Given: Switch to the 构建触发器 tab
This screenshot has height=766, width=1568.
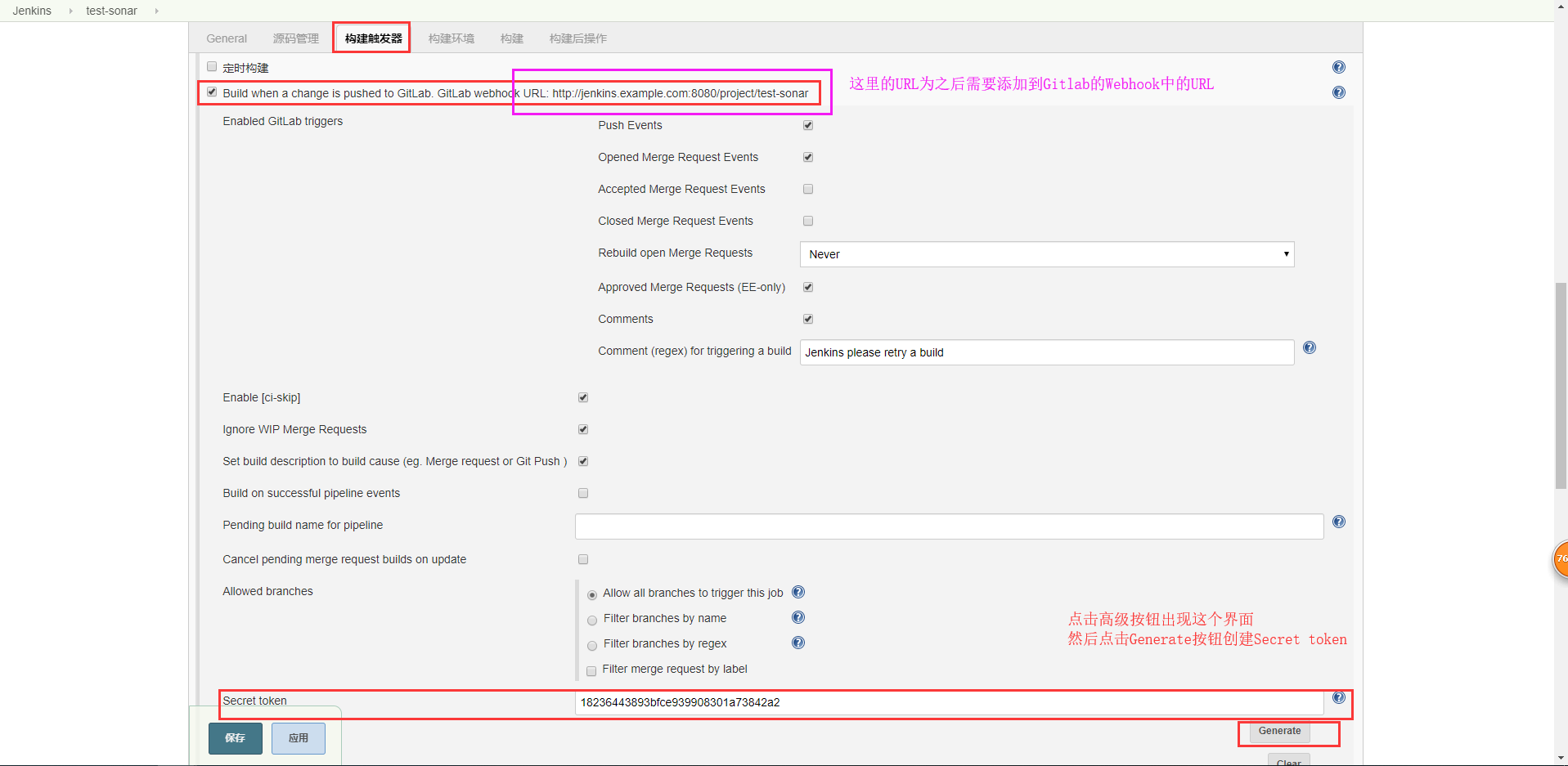Looking at the screenshot, I should [373, 38].
